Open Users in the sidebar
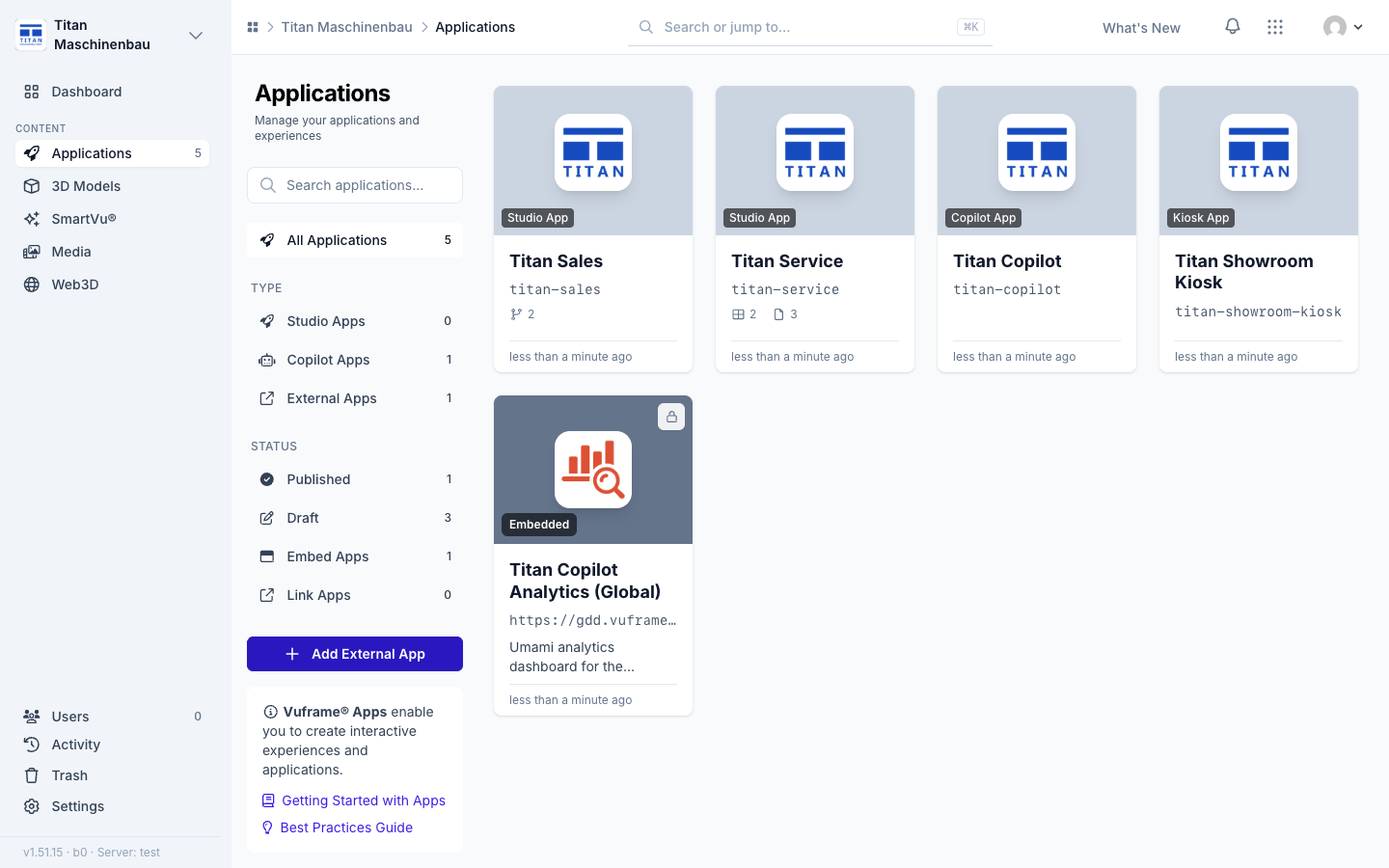The width and height of the screenshot is (1389, 868). pyautogui.click(x=112, y=717)
